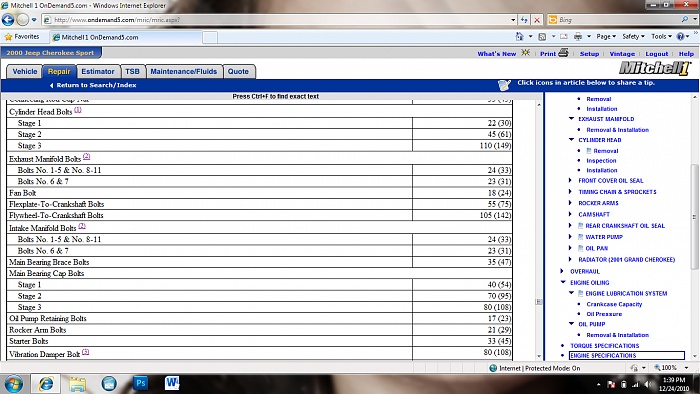Switch to the Vehicle tab
Screen dimensions: 700x394
[25, 71]
